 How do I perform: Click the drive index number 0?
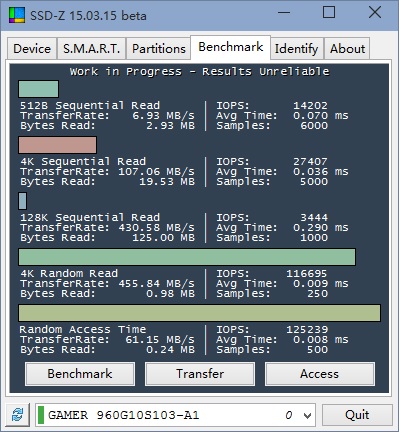(289, 415)
